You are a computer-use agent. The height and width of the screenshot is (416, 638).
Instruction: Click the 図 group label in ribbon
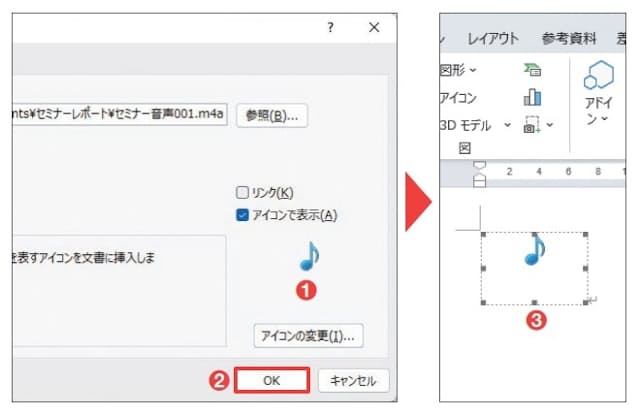tap(465, 148)
